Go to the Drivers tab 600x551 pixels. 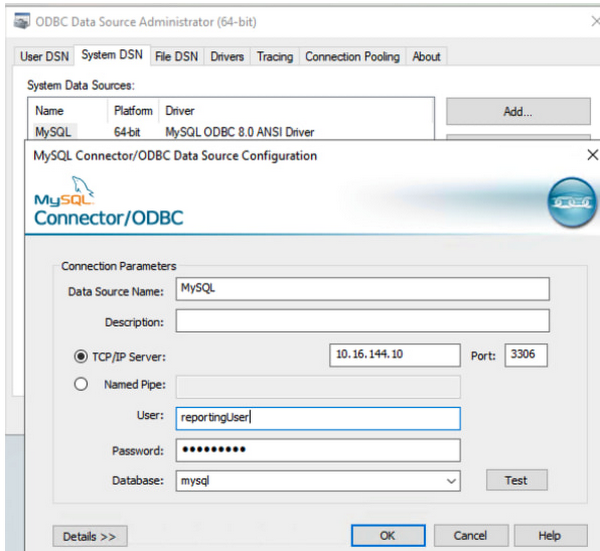click(227, 57)
